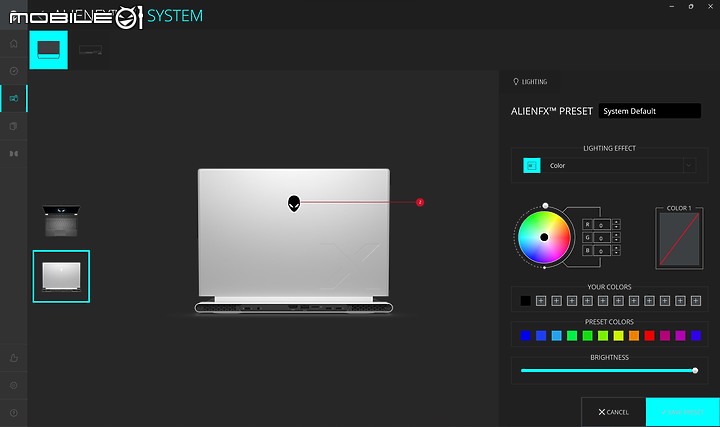Choose the yellow preset color

point(619,336)
